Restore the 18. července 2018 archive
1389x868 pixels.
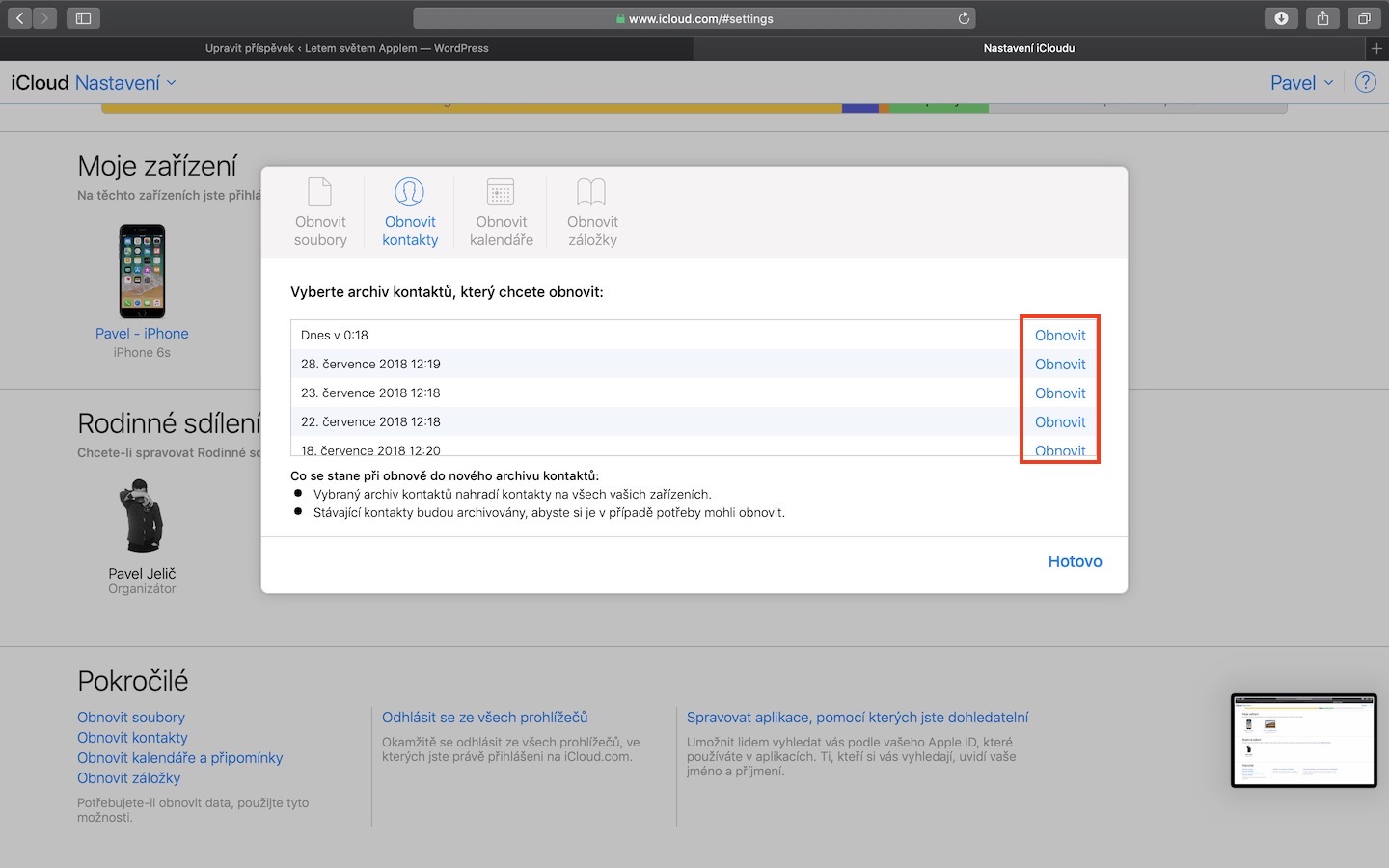click(1060, 449)
